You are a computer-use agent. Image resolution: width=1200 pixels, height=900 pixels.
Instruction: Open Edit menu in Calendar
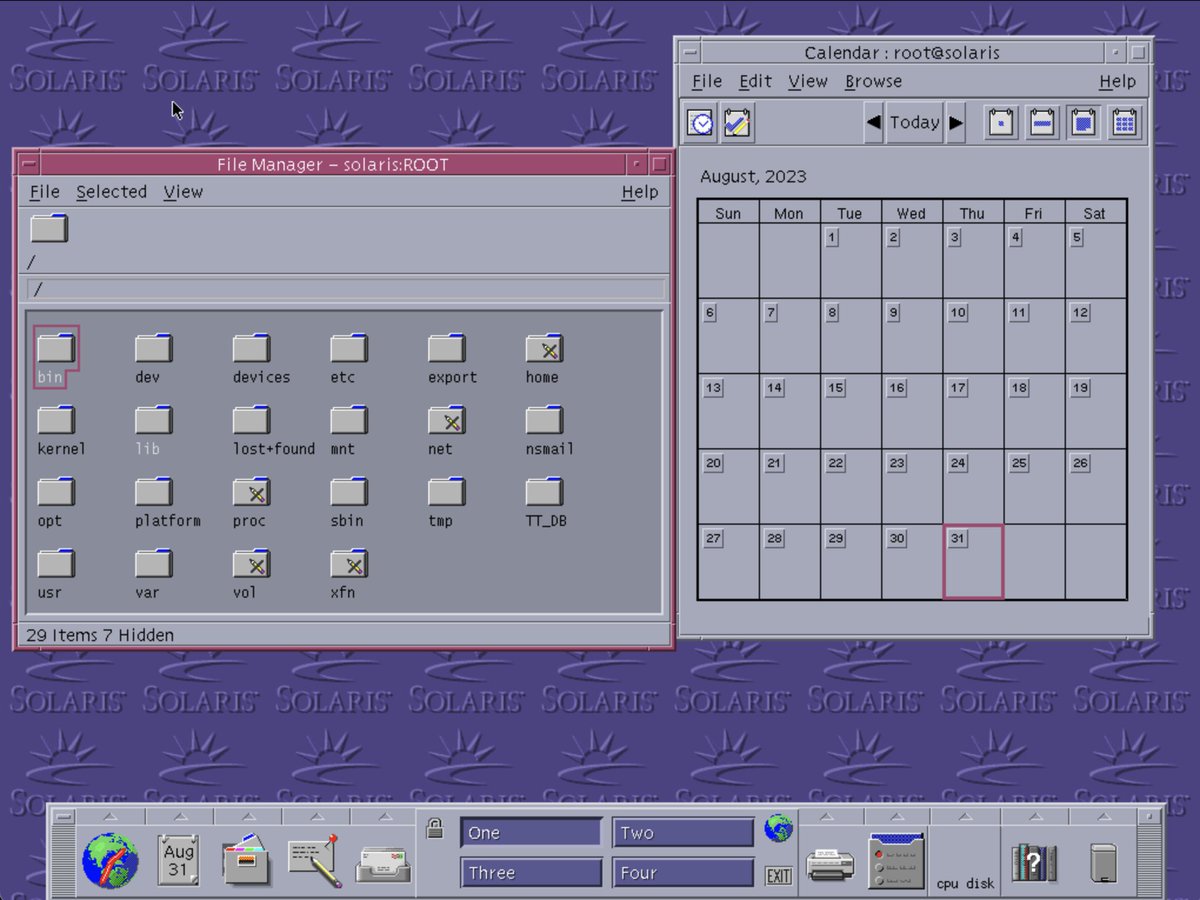pyautogui.click(x=755, y=82)
